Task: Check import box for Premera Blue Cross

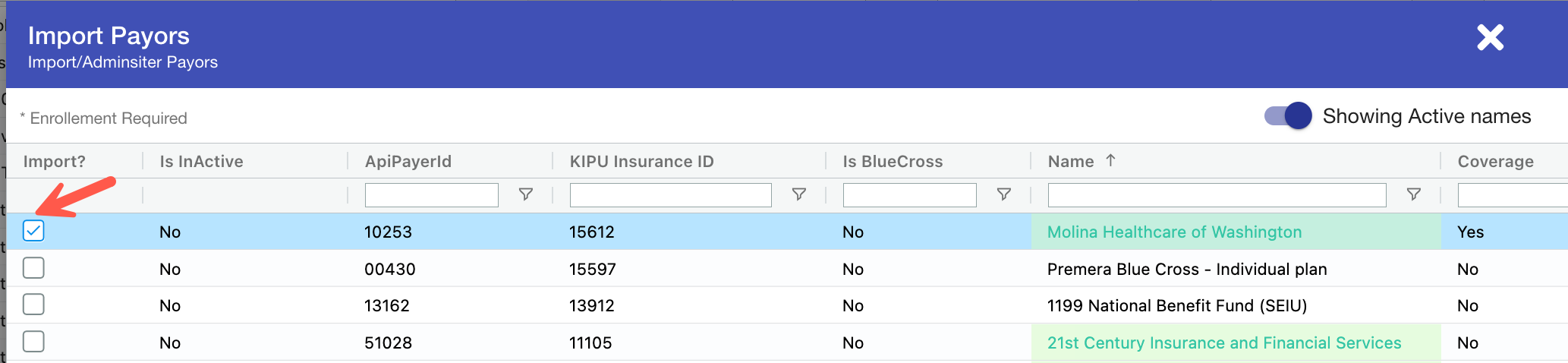Action: (x=33, y=268)
